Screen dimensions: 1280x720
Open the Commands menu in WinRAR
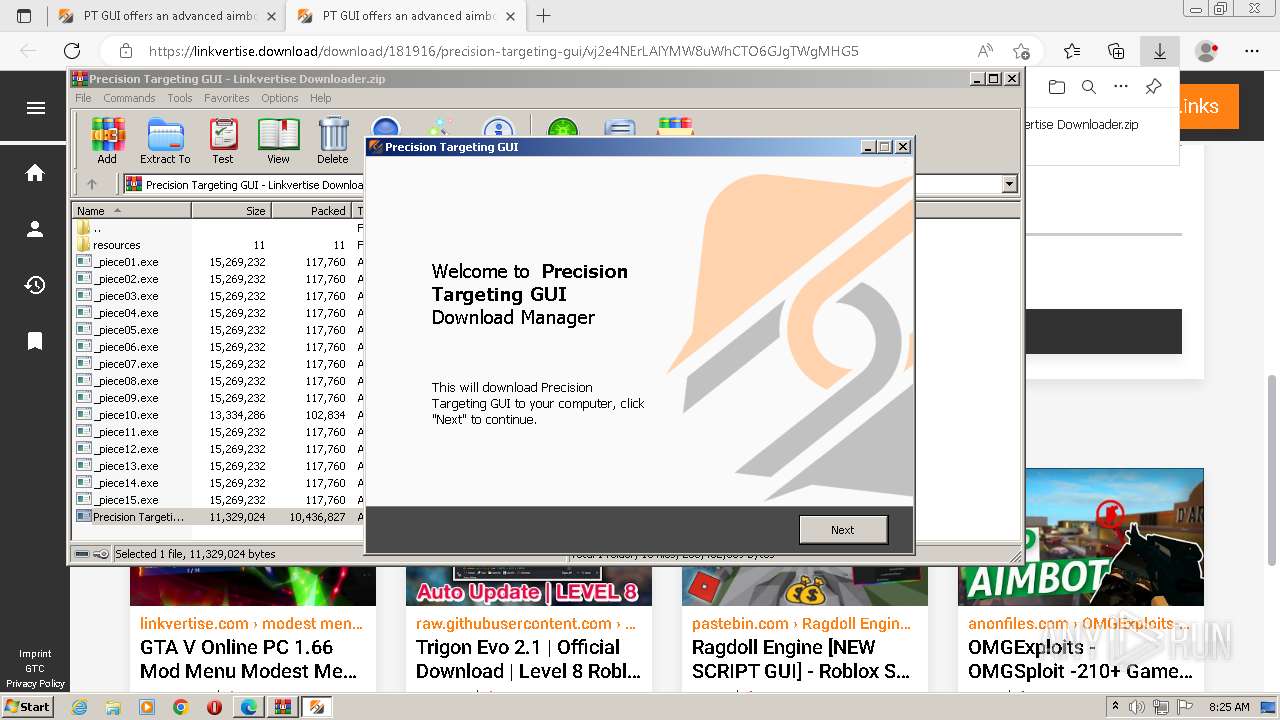(129, 98)
